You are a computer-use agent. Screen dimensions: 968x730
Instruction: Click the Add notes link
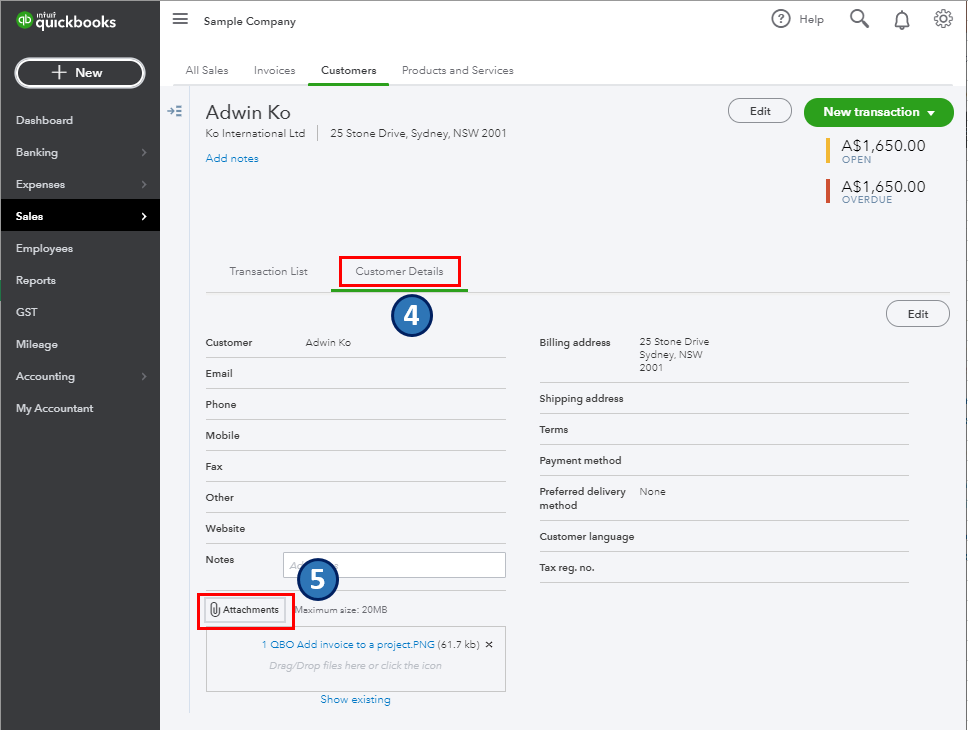point(232,158)
